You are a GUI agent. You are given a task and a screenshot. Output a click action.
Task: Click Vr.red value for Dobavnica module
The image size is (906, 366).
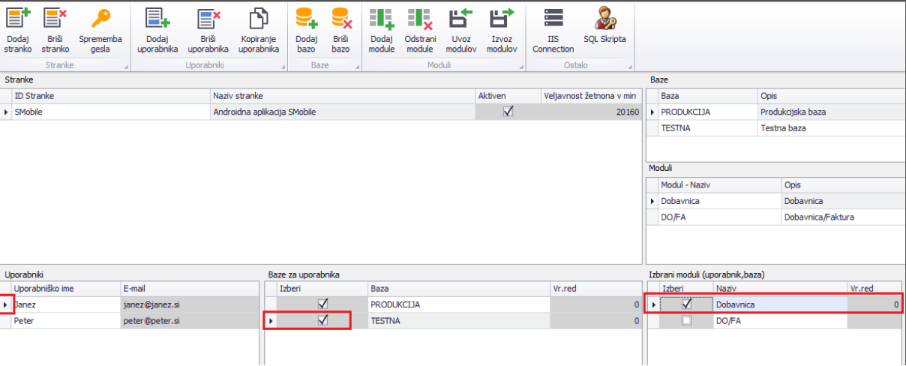point(874,304)
